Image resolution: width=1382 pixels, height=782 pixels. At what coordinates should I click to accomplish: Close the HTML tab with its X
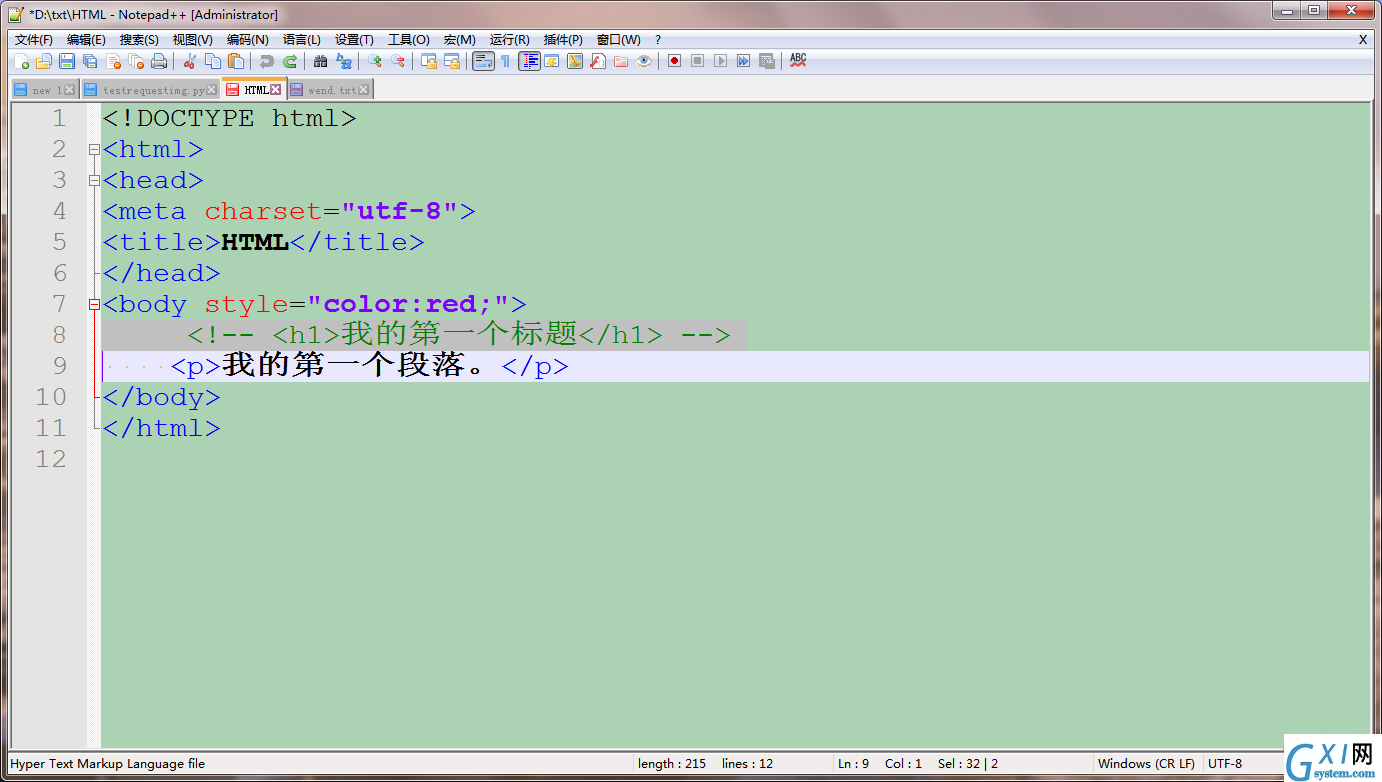pyautogui.click(x=276, y=90)
